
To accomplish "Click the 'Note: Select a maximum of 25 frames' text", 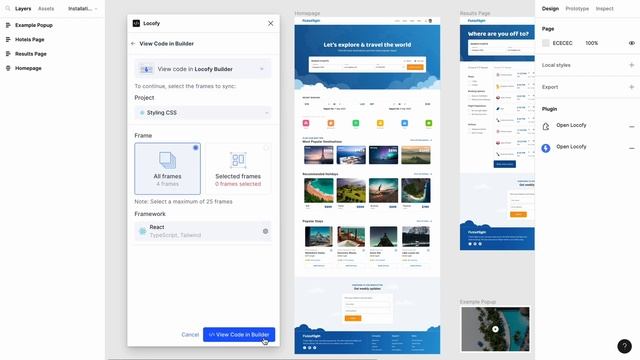I will 183,202.
